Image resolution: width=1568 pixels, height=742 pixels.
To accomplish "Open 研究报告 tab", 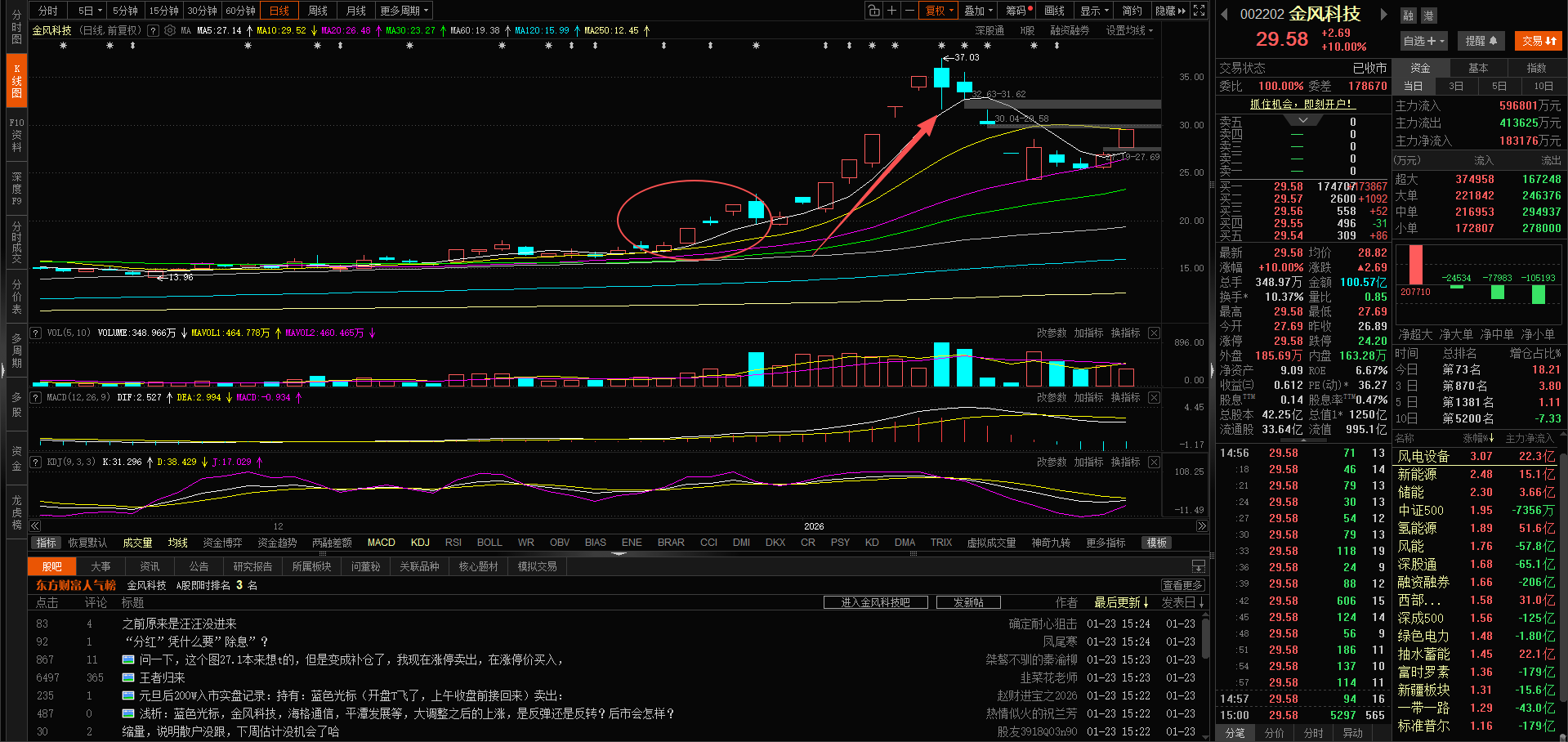I will 252,566.
